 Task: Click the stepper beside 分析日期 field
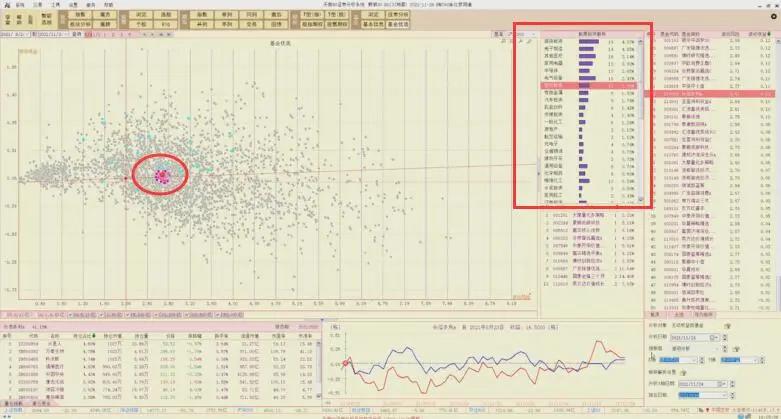pos(724,338)
